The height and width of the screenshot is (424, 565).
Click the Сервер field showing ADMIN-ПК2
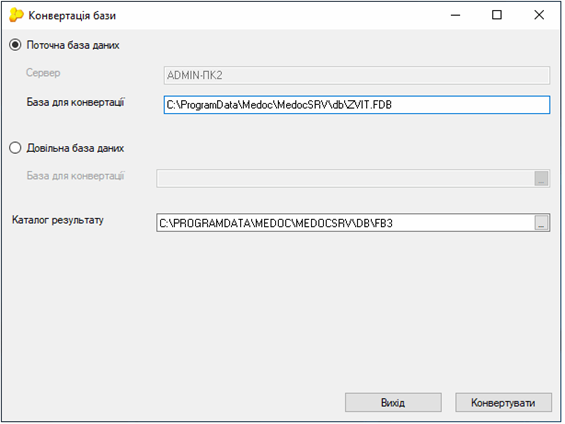357,75
